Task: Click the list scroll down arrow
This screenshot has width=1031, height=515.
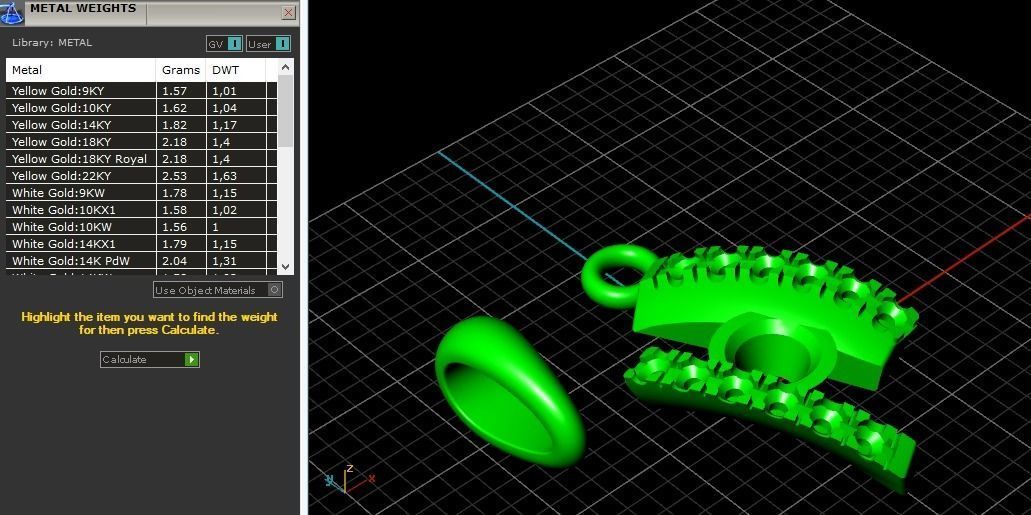Action: click(x=285, y=266)
